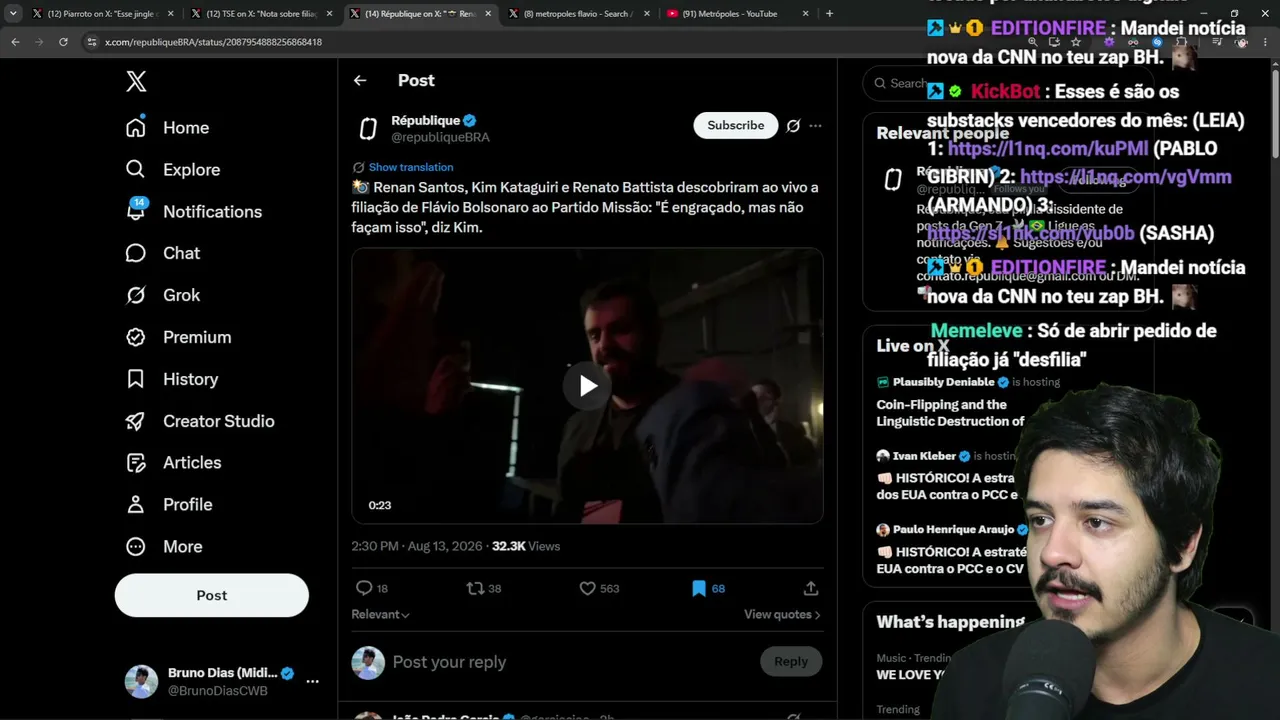Click the Reply button next to reply field

point(791,661)
